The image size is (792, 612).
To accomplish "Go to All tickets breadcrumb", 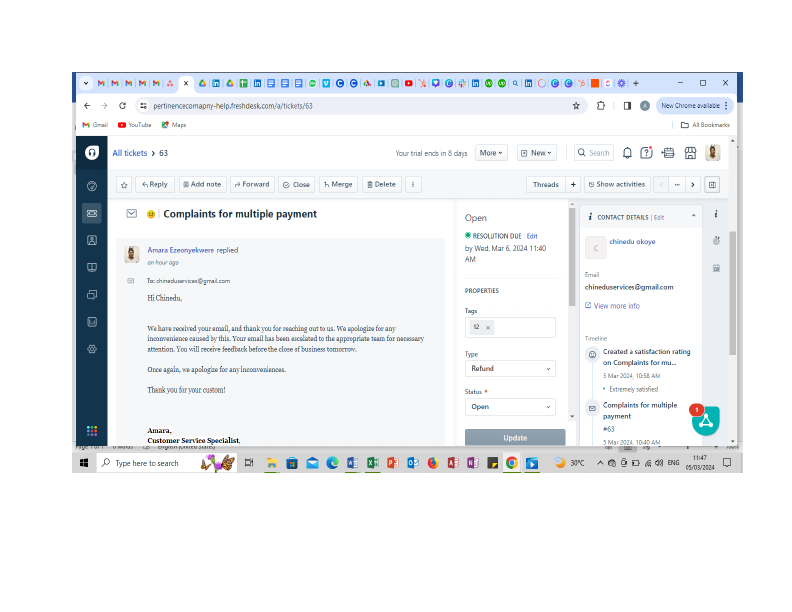I will [x=130, y=153].
